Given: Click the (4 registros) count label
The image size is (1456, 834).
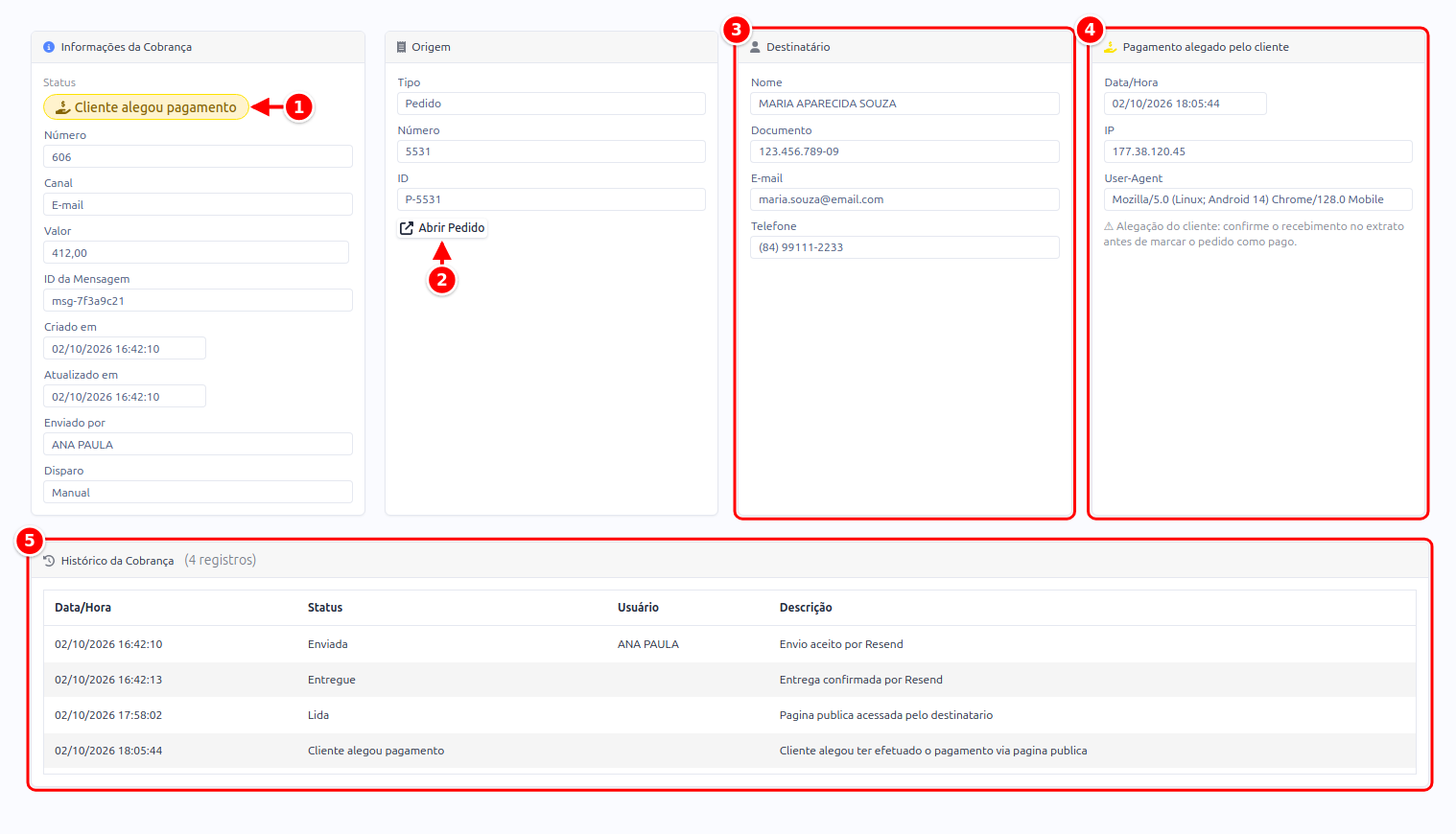Looking at the screenshot, I should (221, 560).
